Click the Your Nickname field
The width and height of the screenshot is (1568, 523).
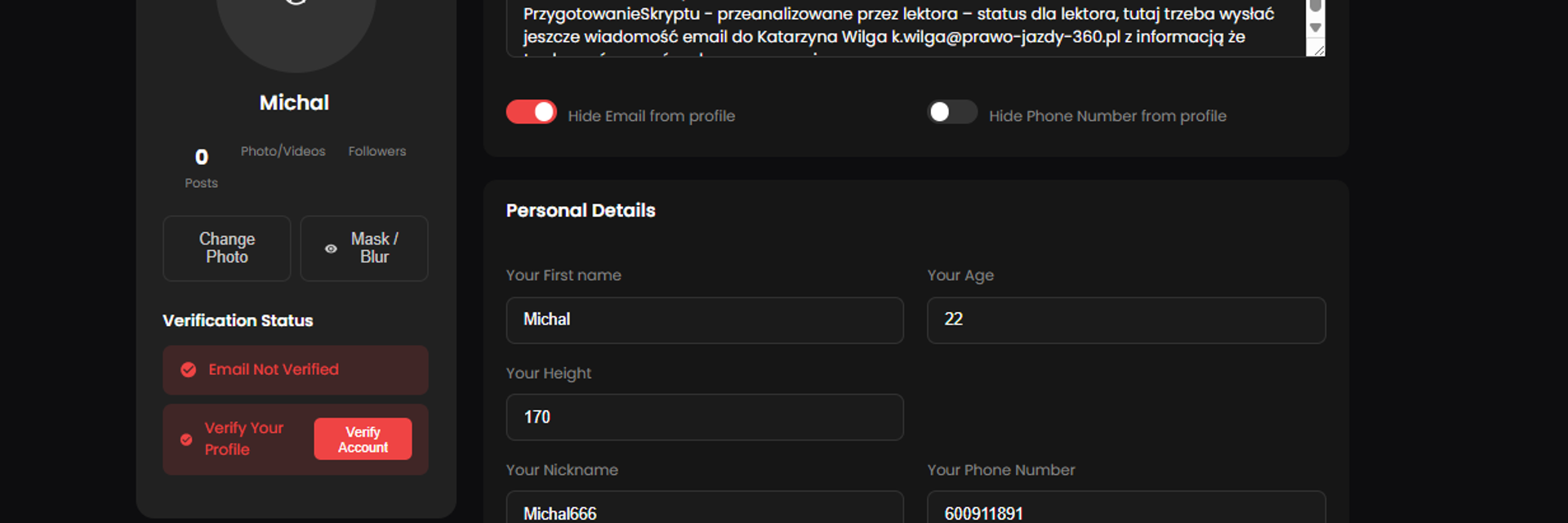pos(705,507)
